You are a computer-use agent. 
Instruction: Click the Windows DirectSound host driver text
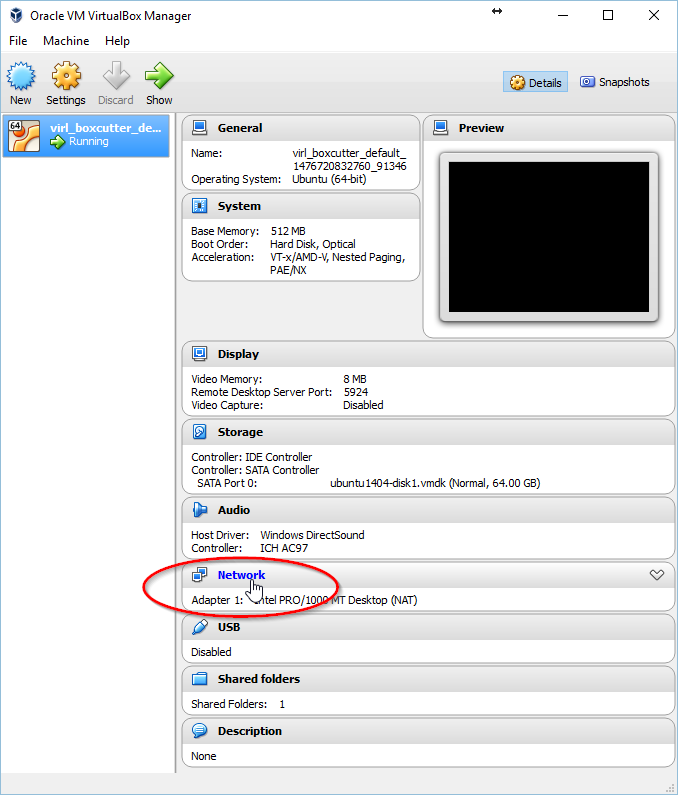[312, 535]
